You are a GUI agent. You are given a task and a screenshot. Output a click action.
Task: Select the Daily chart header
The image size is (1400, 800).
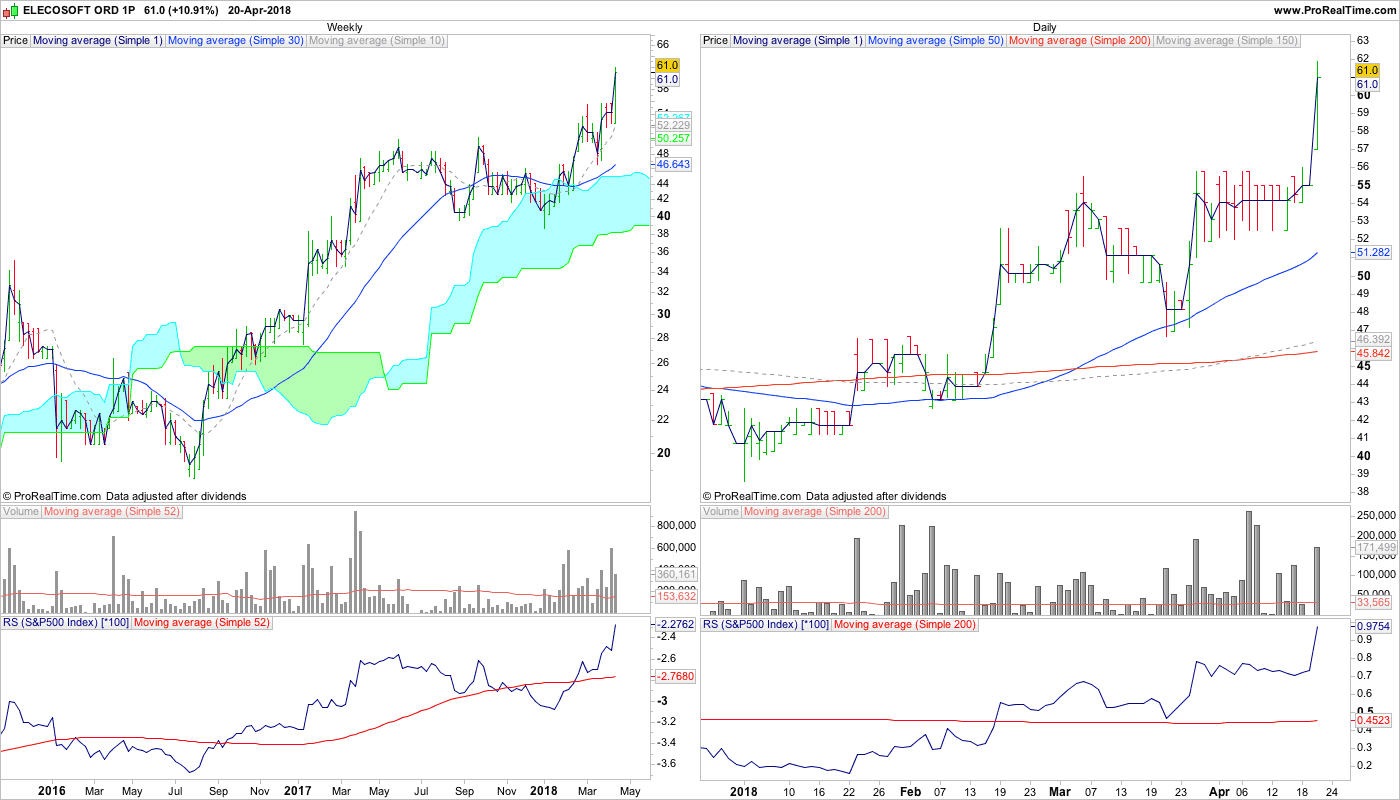point(1045,28)
